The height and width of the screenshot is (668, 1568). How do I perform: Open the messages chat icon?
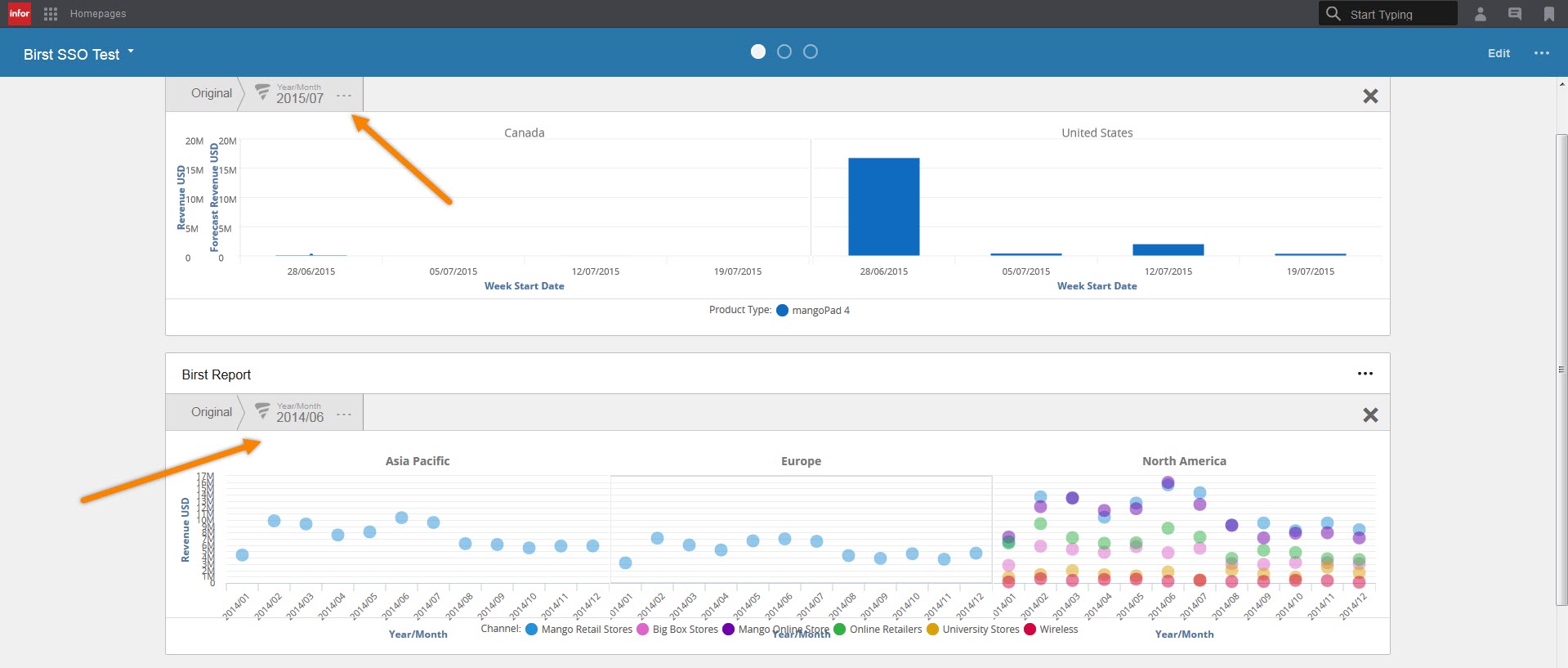pos(1515,14)
